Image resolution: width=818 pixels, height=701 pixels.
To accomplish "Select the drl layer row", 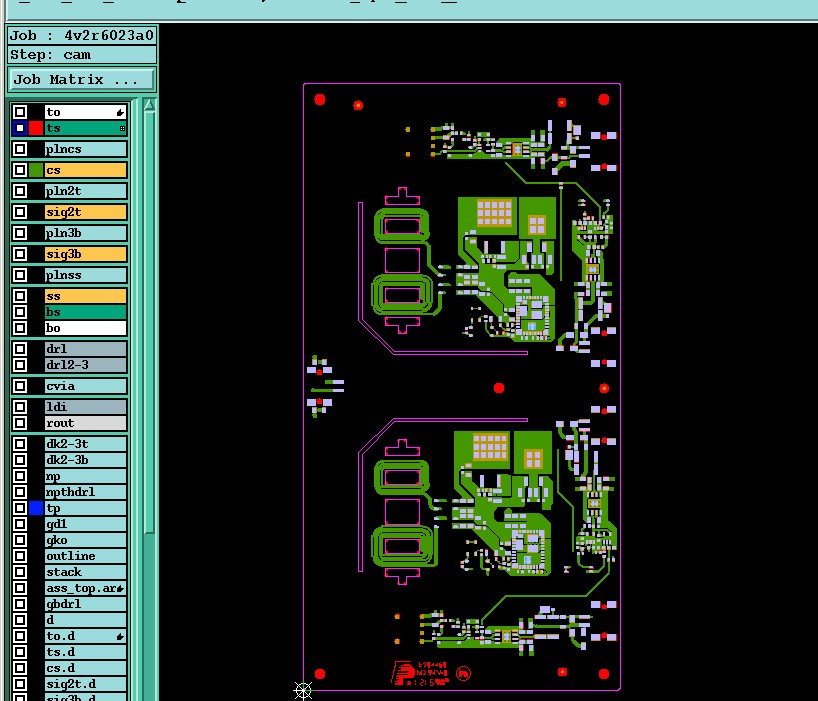I will click(86, 349).
